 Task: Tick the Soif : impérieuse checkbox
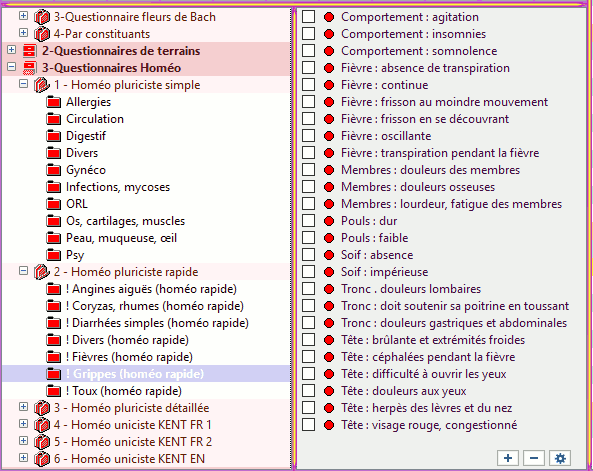coord(308,272)
